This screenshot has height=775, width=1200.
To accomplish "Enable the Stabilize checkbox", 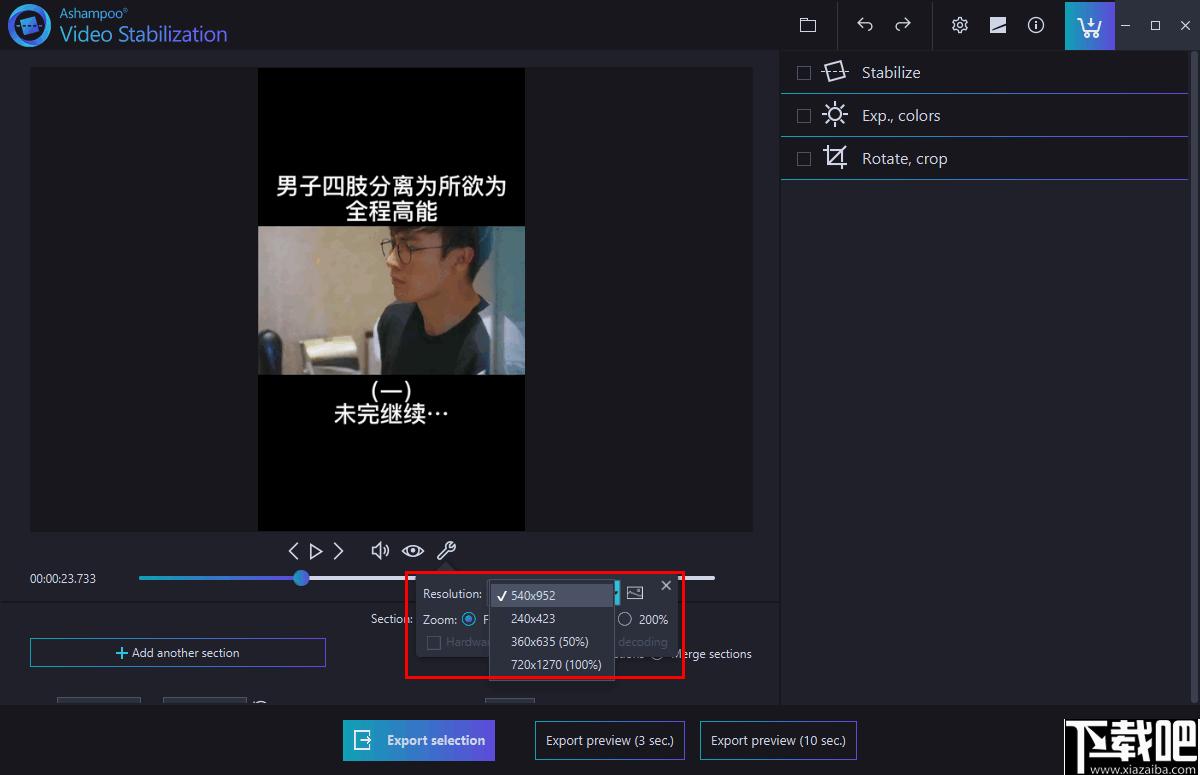I will (x=803, y=72).
